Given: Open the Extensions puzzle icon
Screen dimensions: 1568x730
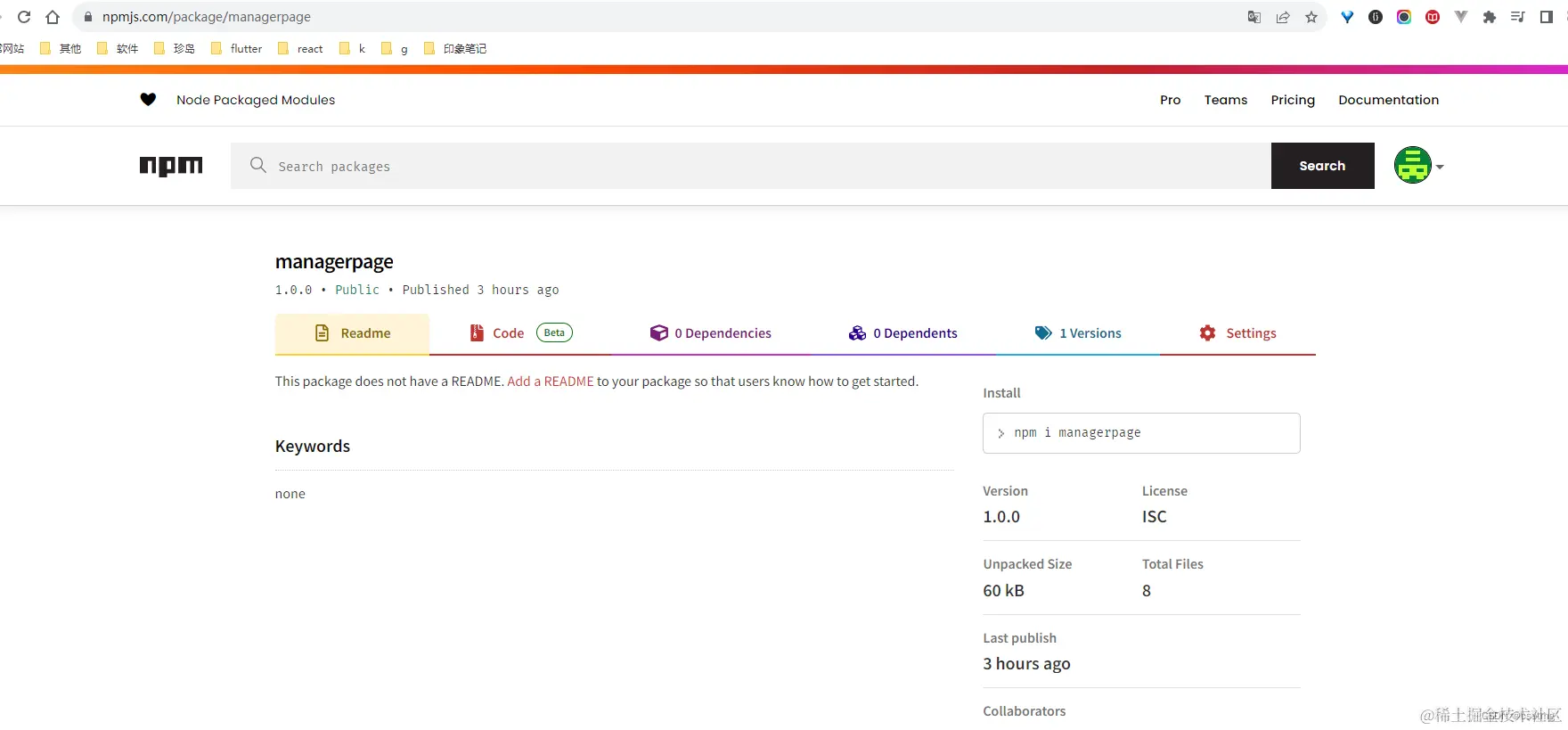Looking at the screenshot, I should click(x=1490, y=17).
